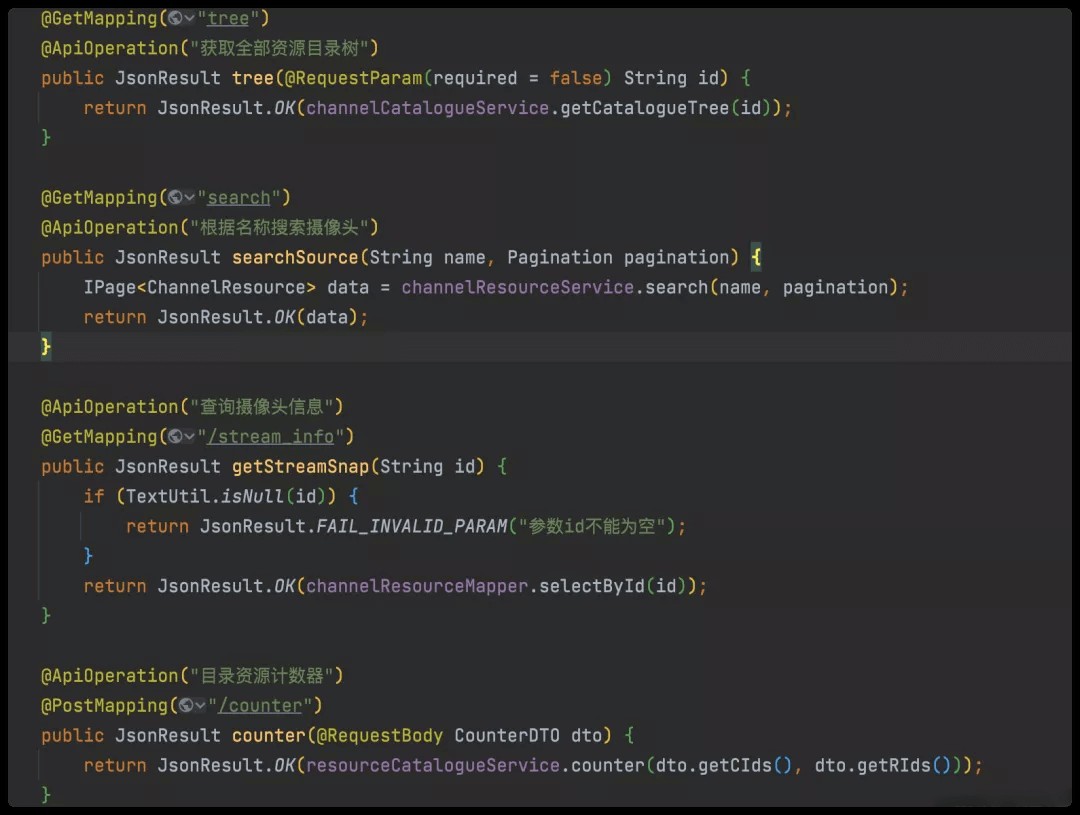The width and height of the screenshot is (1080, 815).
Task: Place the cursor on the searchSource method name
Action: (x=295, y=258)
